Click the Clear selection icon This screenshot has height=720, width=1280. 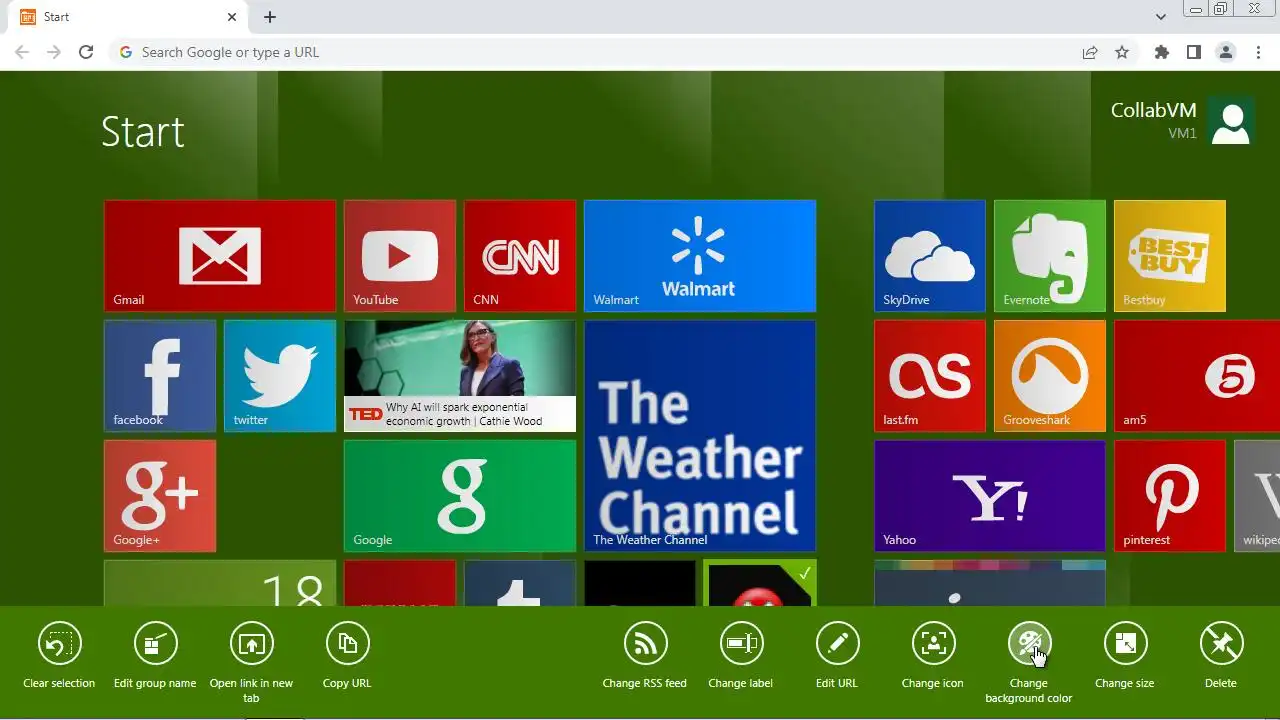(x=59, y=644)
